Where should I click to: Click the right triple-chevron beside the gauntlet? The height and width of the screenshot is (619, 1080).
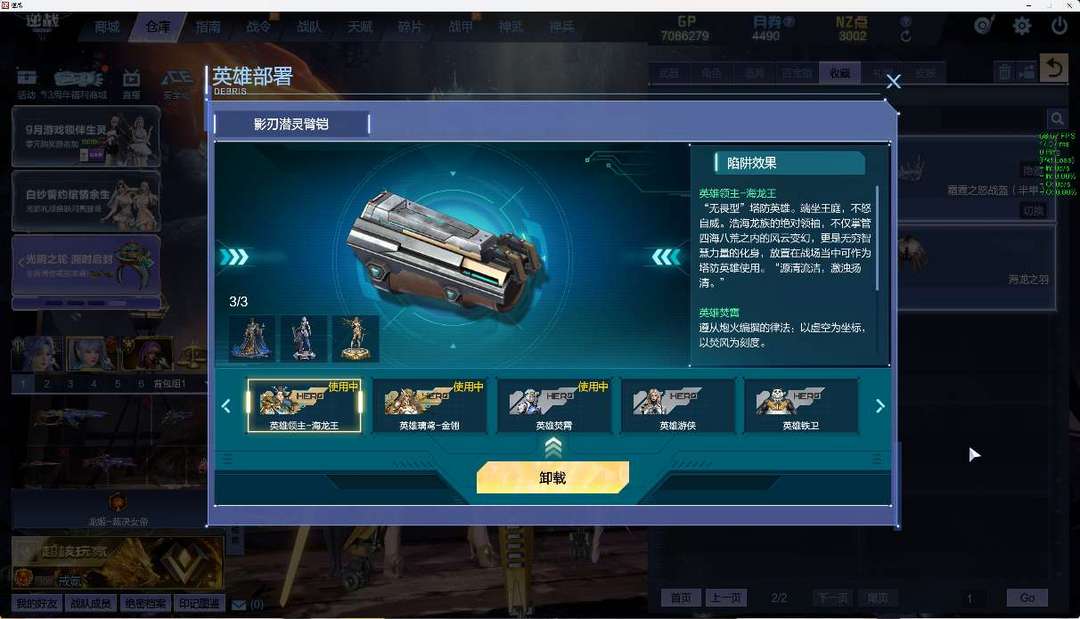point(666,257)
